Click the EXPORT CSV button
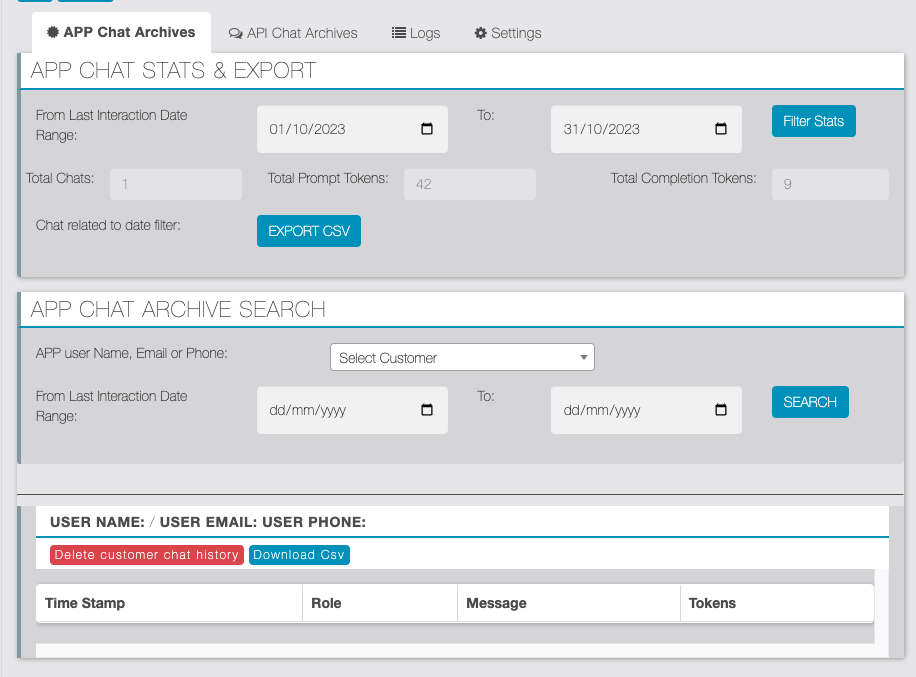 [x=309, y=231]
